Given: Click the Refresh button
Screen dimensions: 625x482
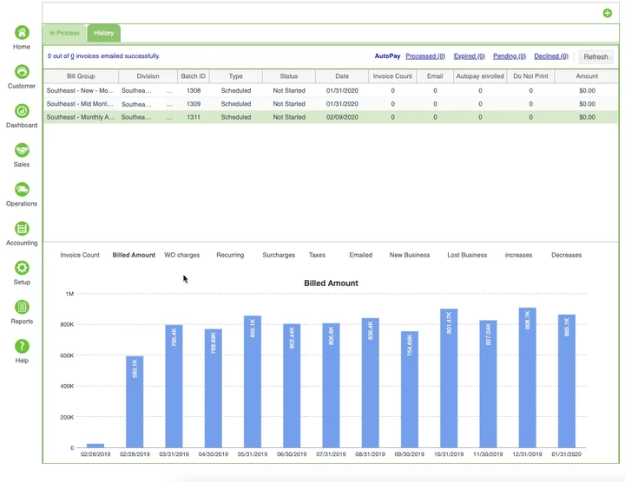Looking at the screenshot, I should (596, 57).
